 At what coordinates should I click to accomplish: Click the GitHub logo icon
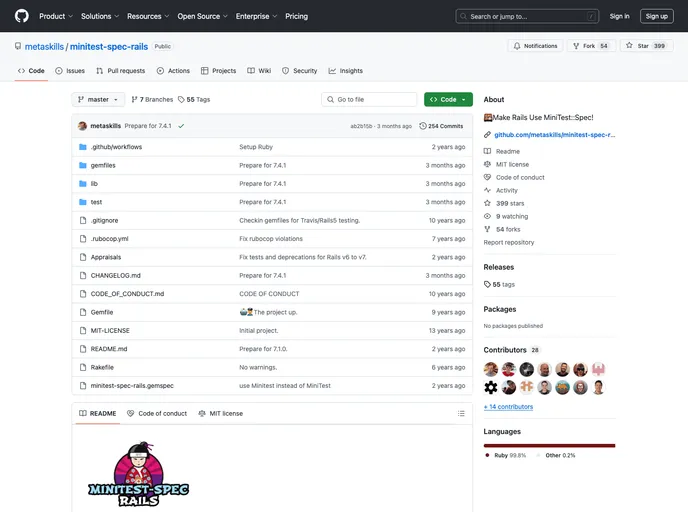(22, 16)
